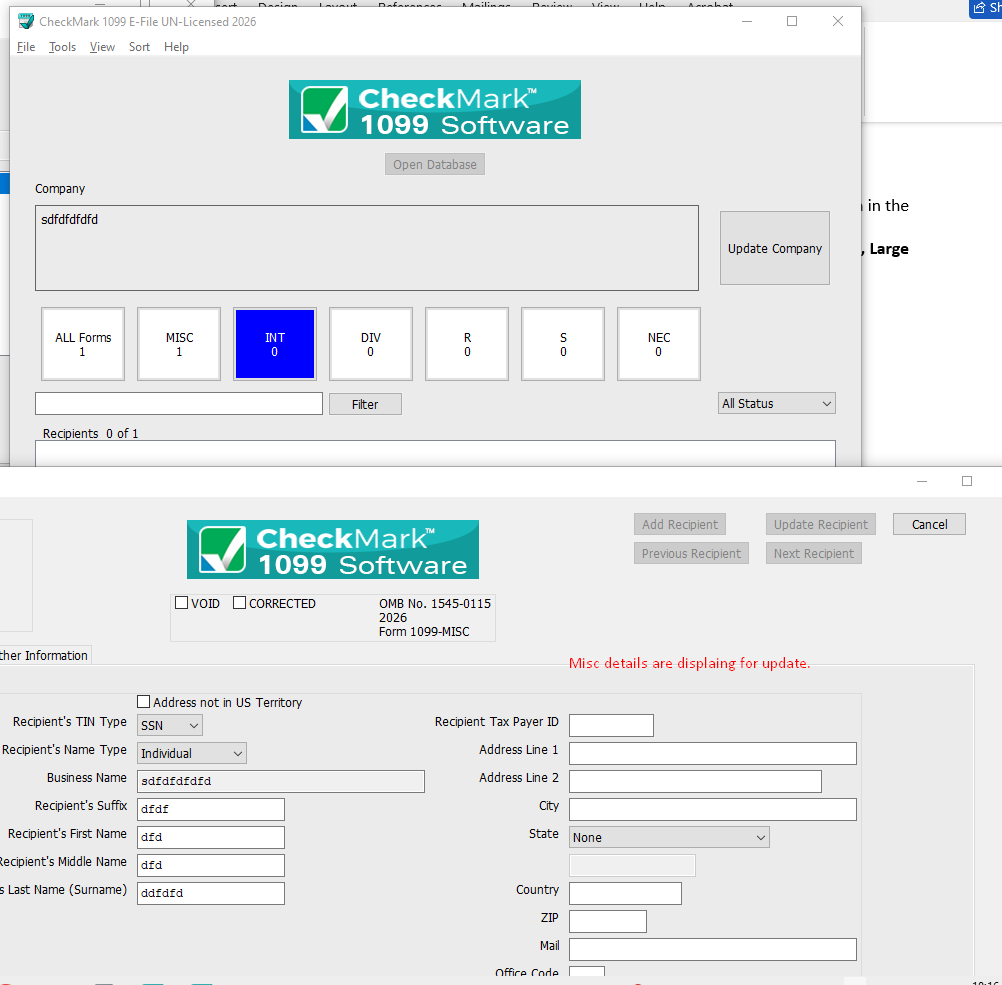This screenshot has width=1002, height=985.
Task: Click the Share button in Word window
Action: [x=985, y=8]
